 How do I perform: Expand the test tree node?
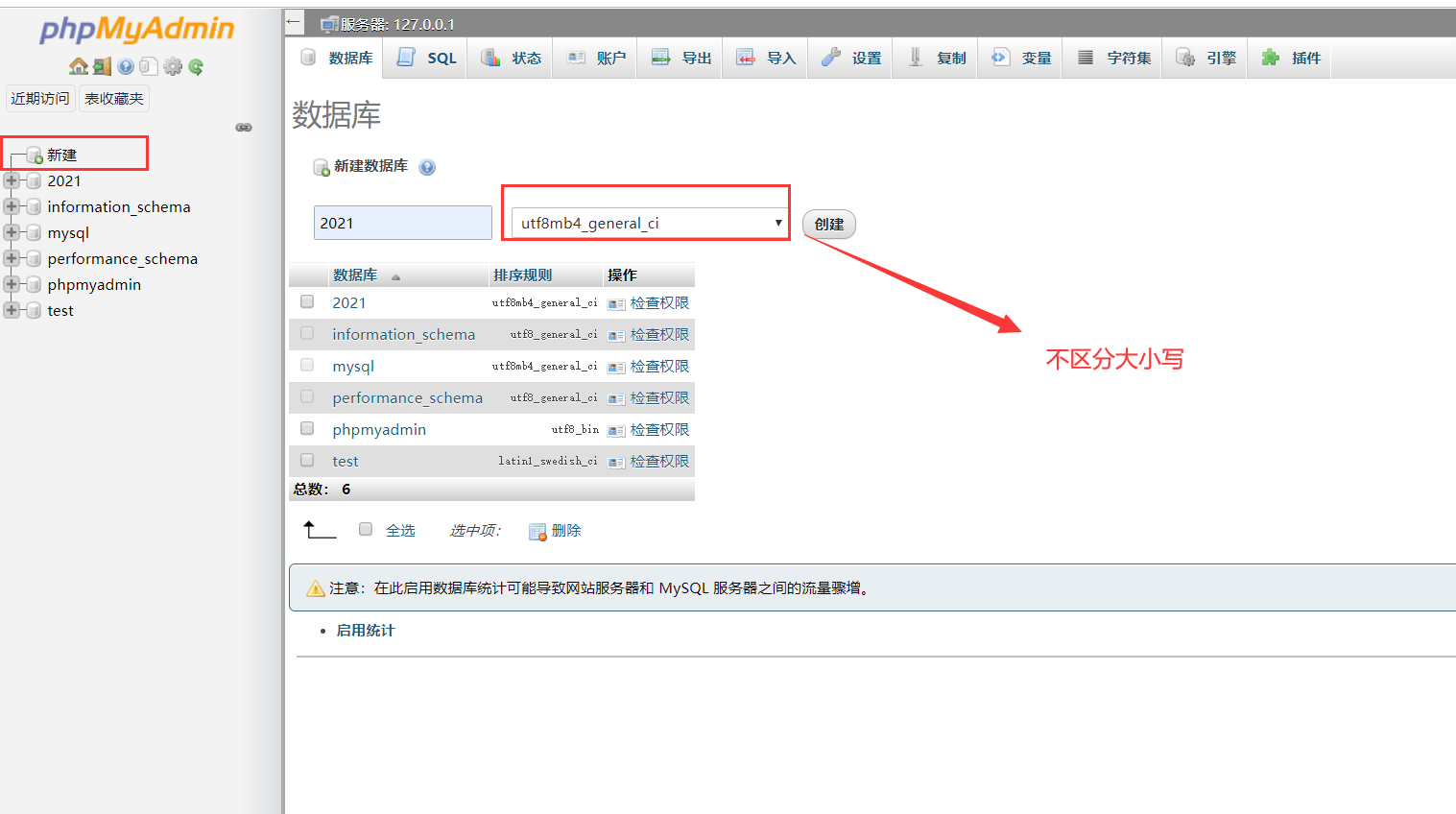(11, 310)
